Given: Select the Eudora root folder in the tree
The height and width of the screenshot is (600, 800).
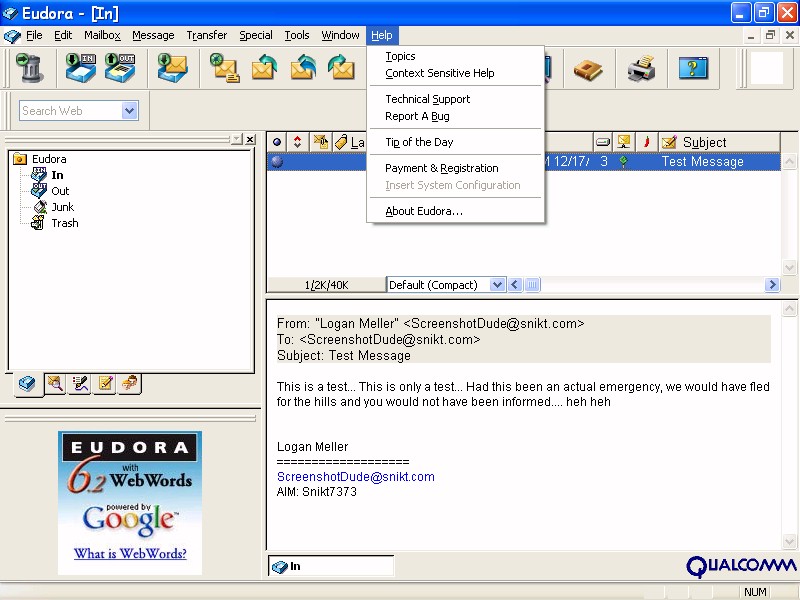Looking at the screenshot, I should click(x=49, y=159).
